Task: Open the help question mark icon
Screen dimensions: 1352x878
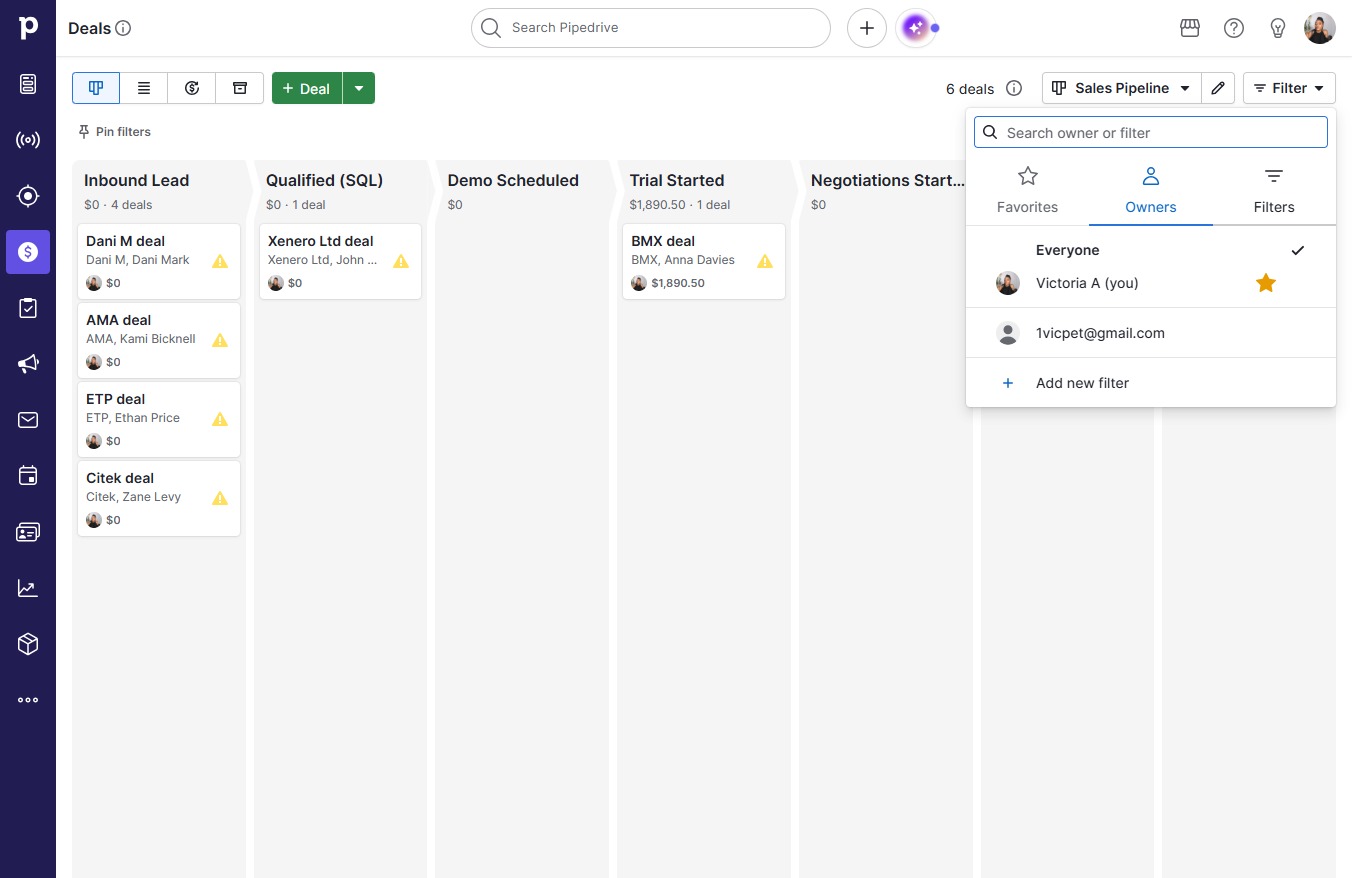Action: [1234, 28]
